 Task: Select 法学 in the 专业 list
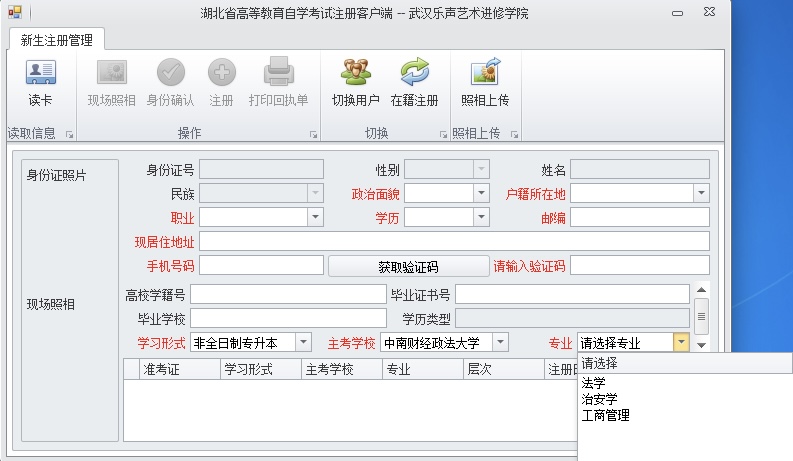point(593,383)
